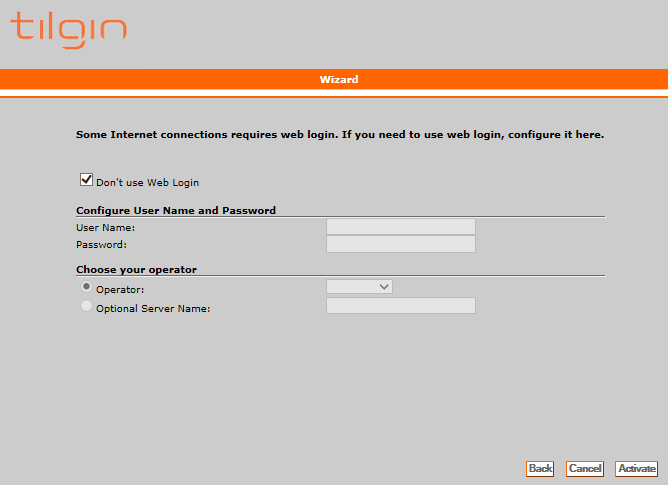The height and width of the screenshot is (485, 668).
Task: Click the Wizard header title
Action: (339, 80)
